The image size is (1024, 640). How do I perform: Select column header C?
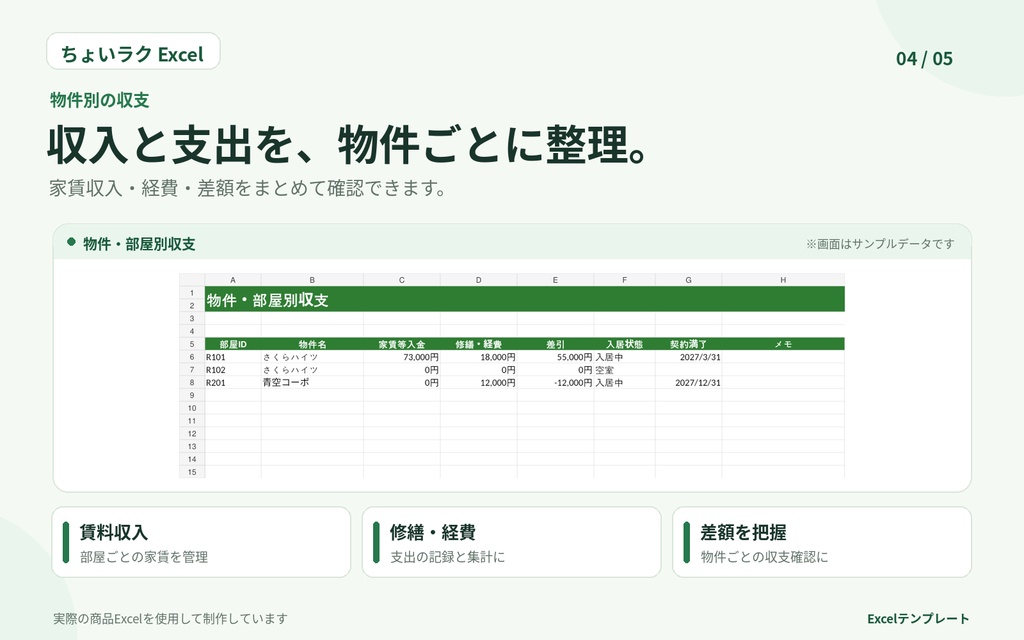coord(402,280)
